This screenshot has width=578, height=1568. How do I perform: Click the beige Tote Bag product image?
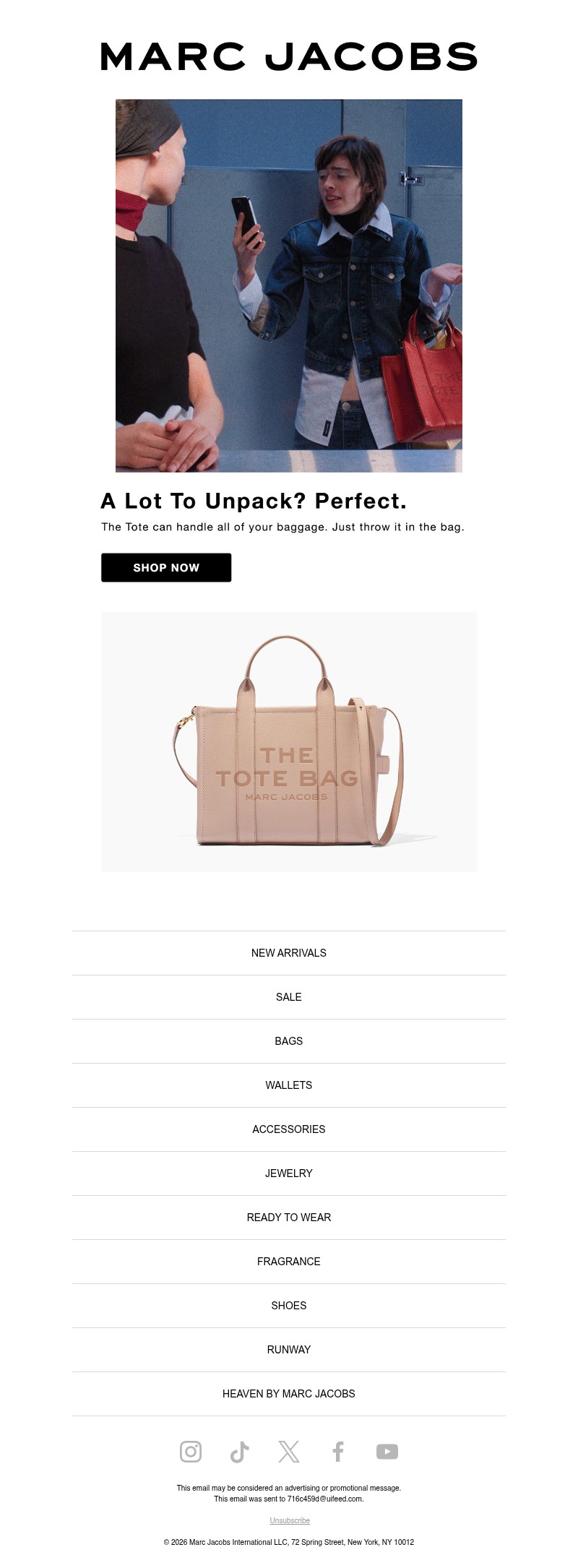289,741
